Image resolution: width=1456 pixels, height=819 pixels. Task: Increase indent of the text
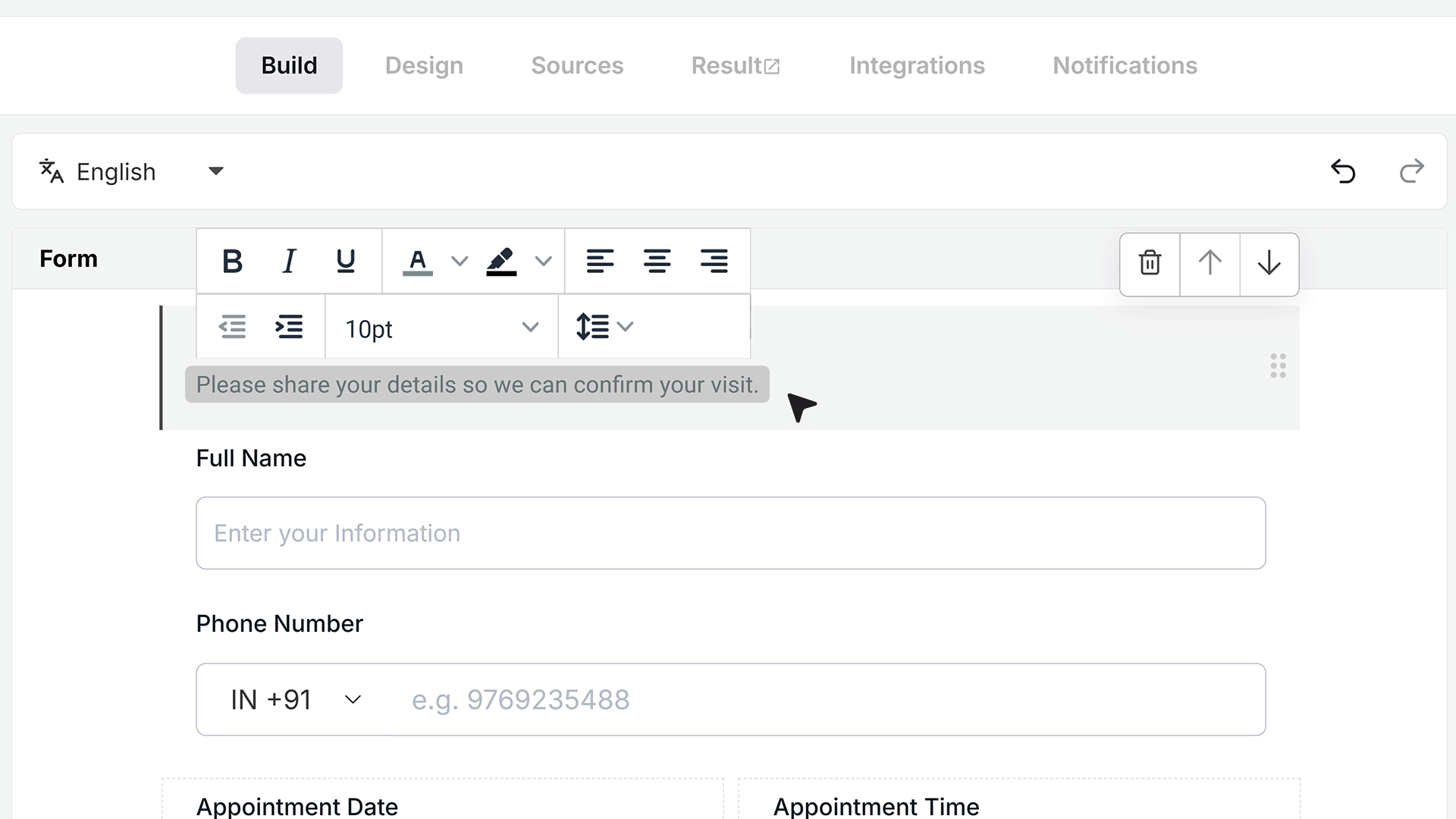coord(289,327)
